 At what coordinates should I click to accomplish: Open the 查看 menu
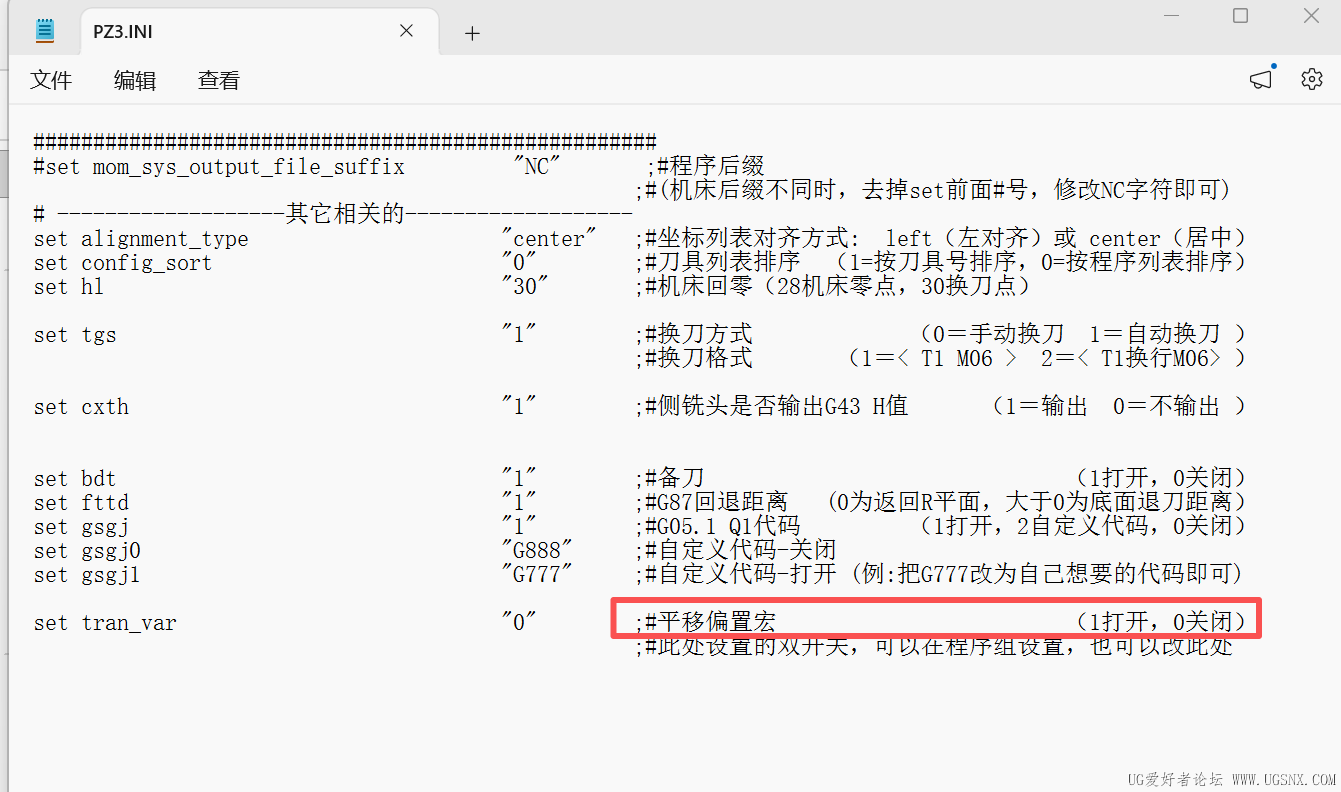(219, 80)
